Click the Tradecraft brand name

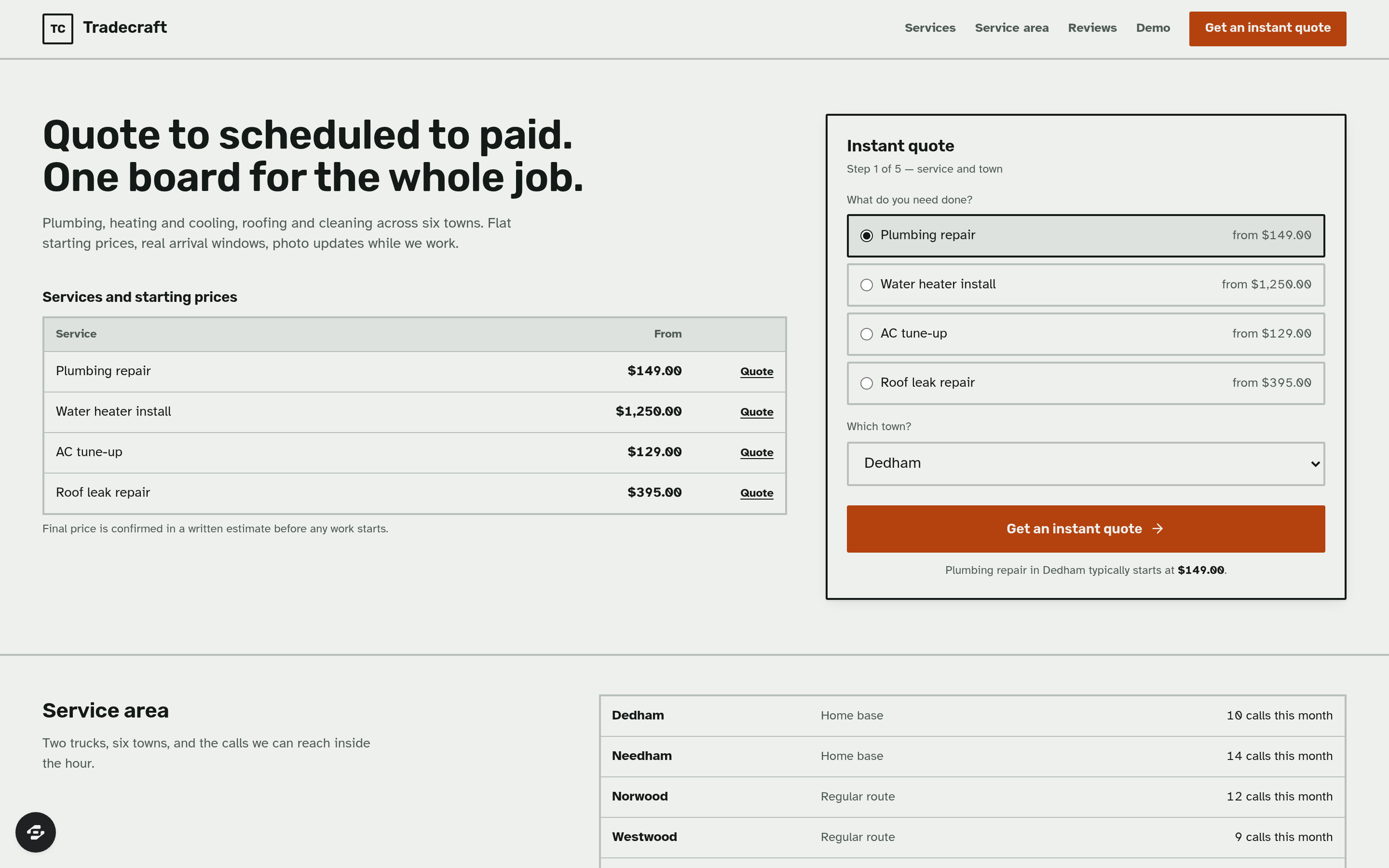[x=124, y=27]
